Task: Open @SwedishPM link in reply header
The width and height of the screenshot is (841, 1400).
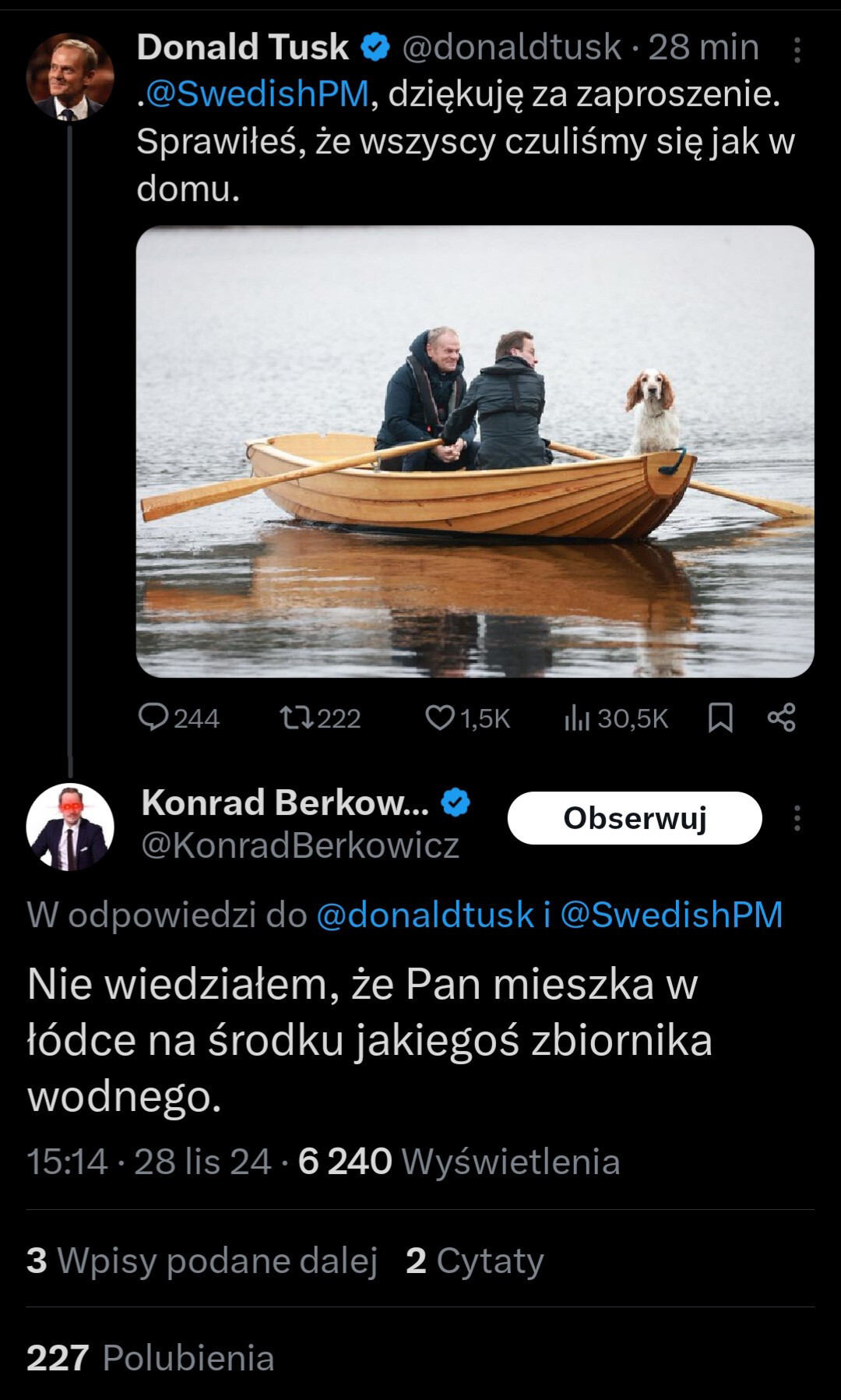Action: pyautogui.click(x=671, y=915)
